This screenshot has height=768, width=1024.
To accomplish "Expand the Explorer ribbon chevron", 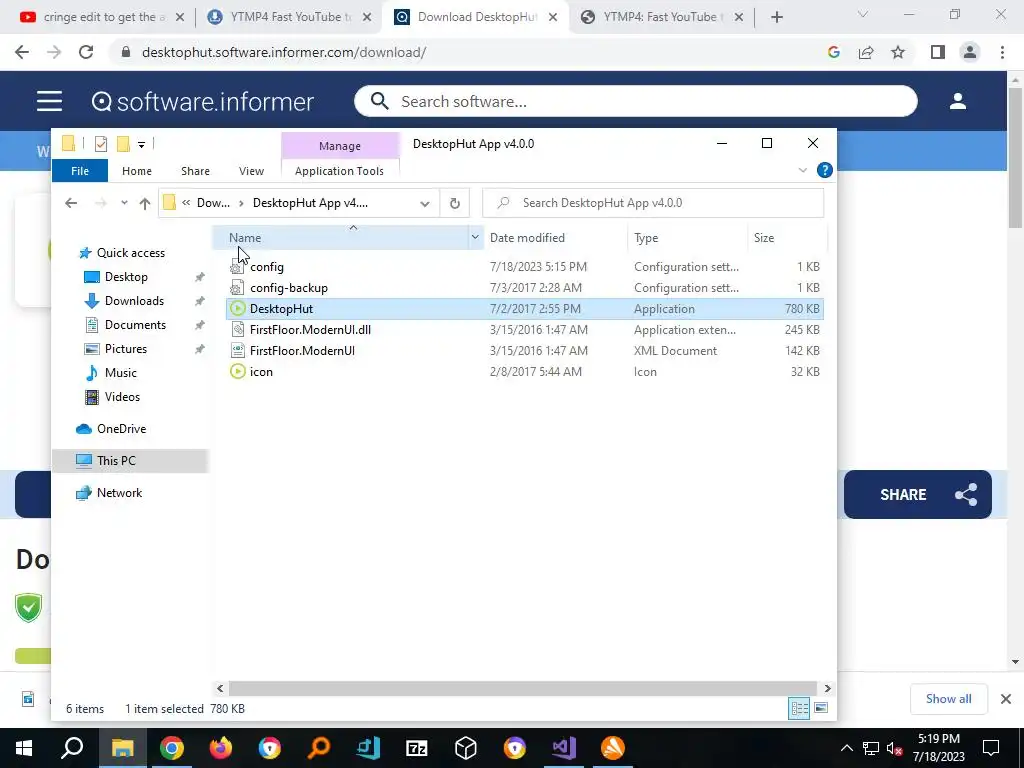I will pos(803,170).
